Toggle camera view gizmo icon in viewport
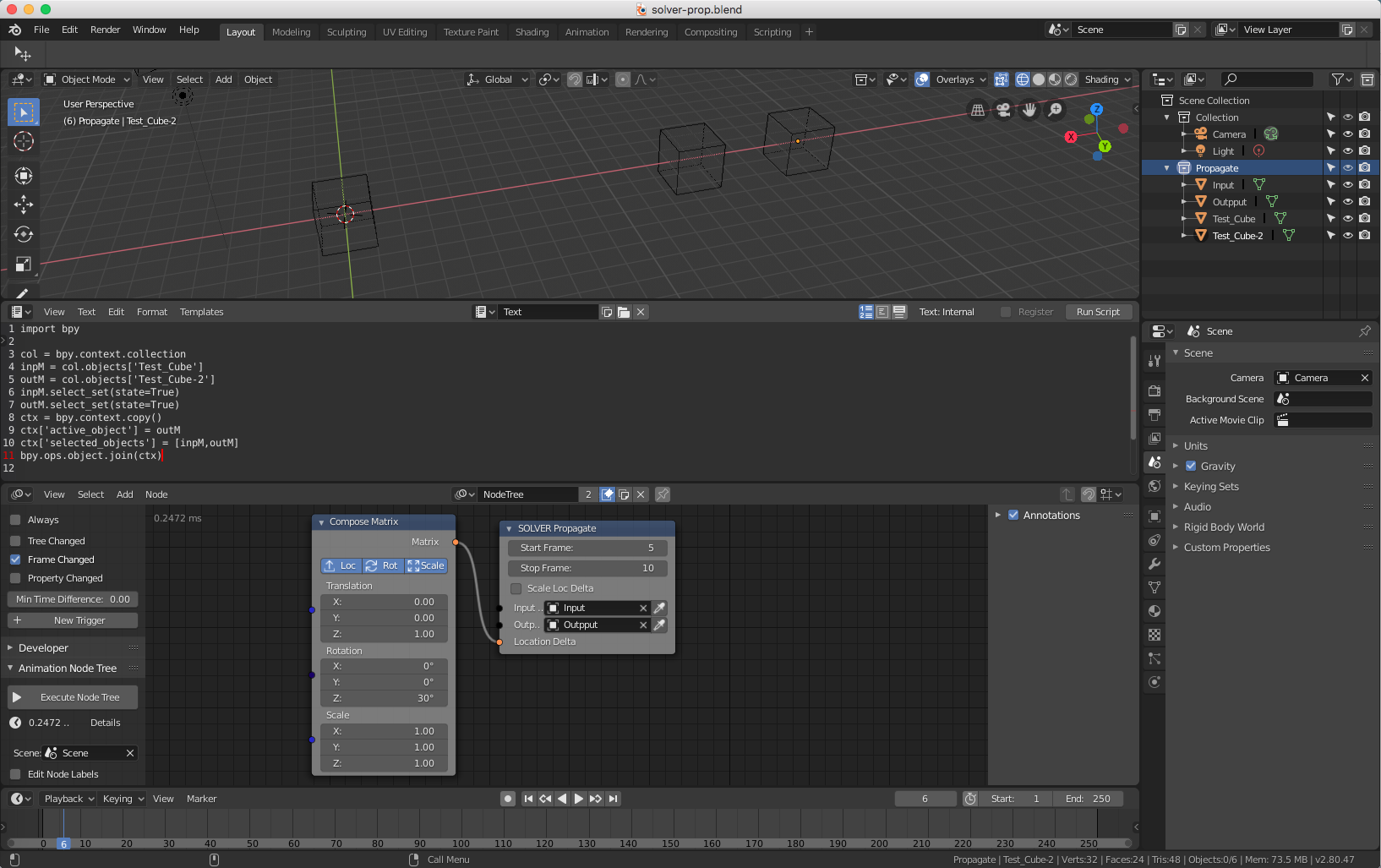The width and height of the screenshot is (1381, 868). coord(1003,110)
